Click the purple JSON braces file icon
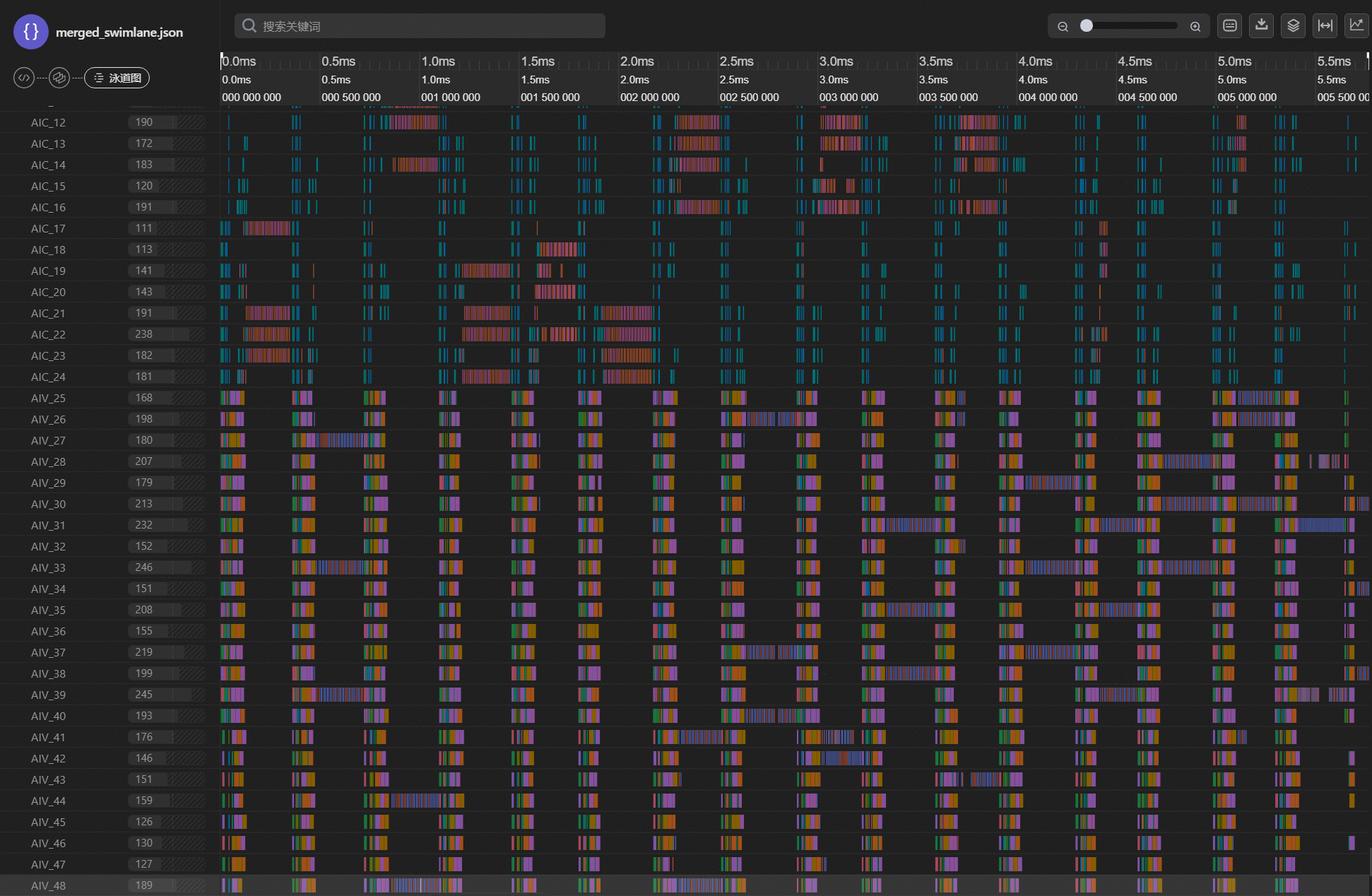Screen dimensions: 1372x896 (x=31, y=32)
